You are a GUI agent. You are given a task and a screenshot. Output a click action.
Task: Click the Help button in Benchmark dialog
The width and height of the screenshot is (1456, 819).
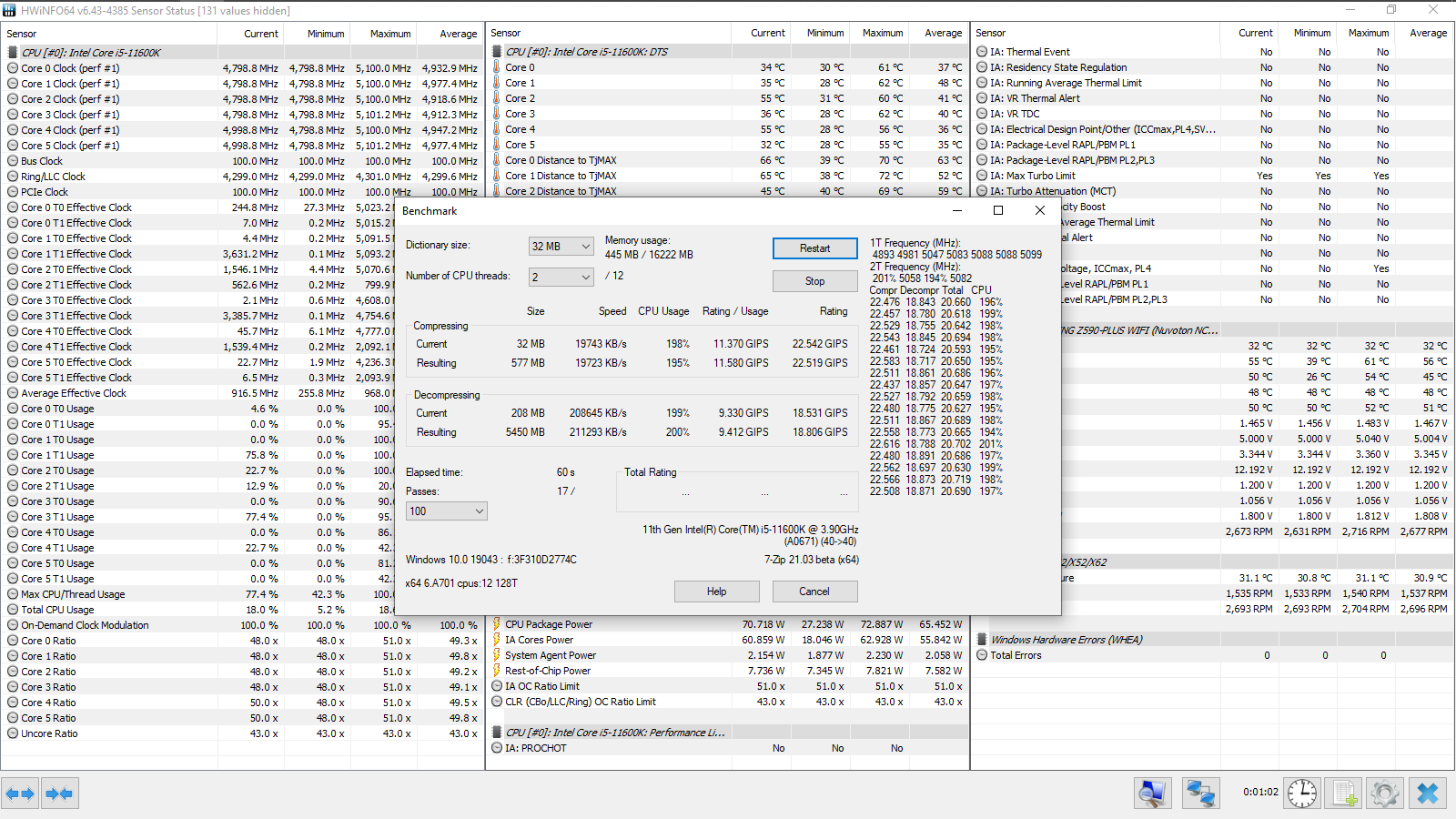coord(717,591)
